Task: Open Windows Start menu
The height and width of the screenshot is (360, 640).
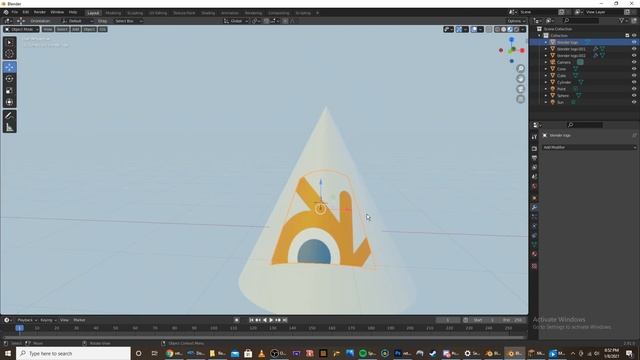Action: pos(8,353)
